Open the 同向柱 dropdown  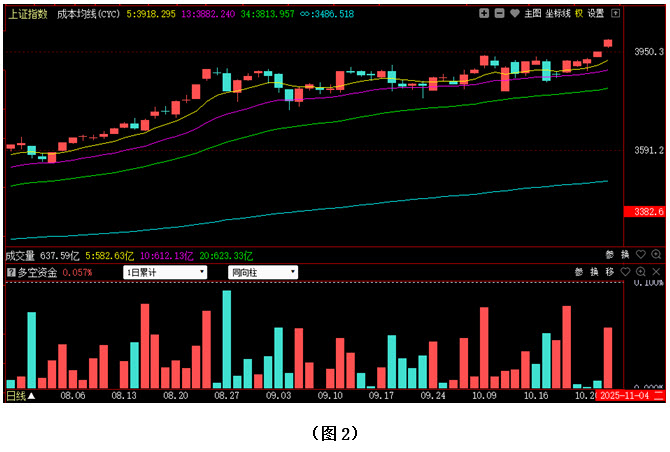coord(263,272)
